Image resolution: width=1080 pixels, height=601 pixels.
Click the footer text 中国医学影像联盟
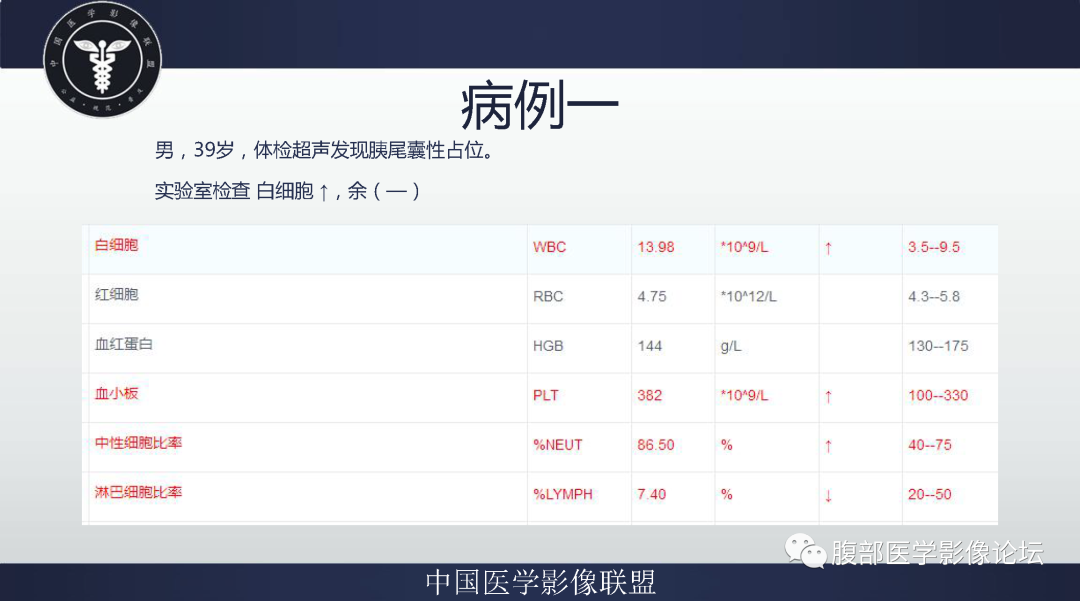(x=541, y=582)
